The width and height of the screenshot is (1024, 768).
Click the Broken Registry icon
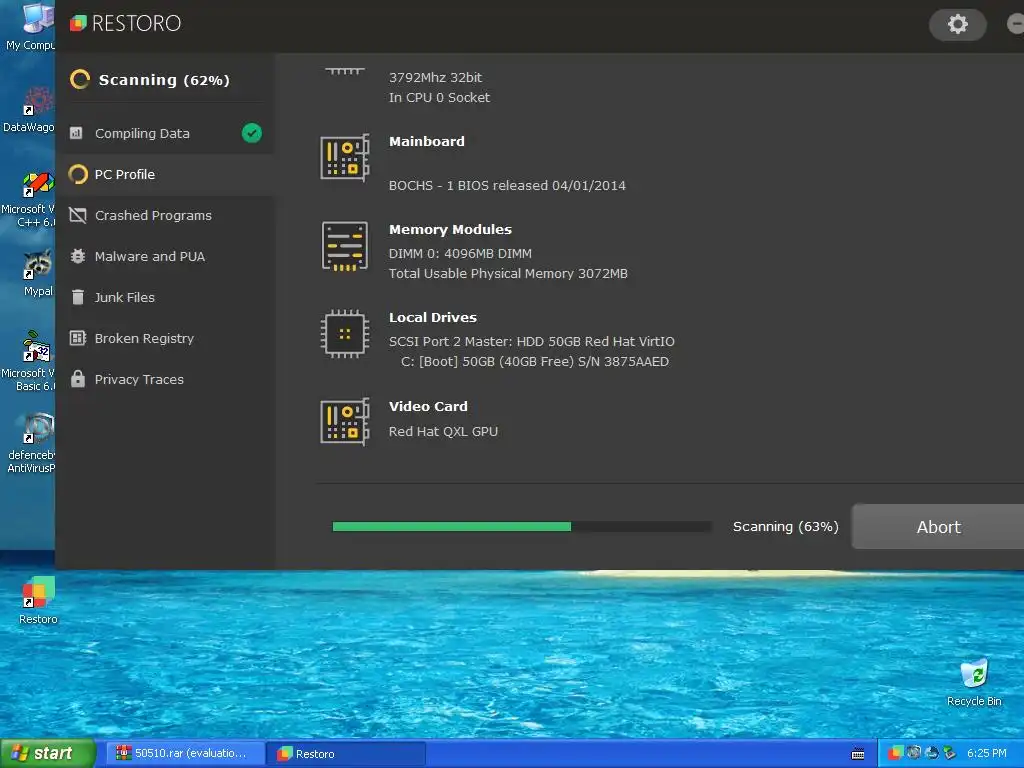[78, 338]
